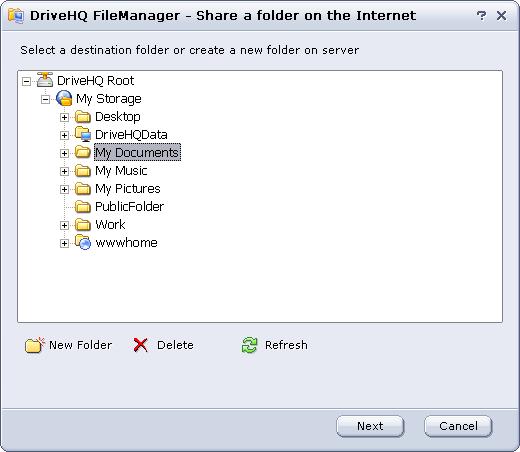Click the DriveHQData folder icon

click(83, 134)
